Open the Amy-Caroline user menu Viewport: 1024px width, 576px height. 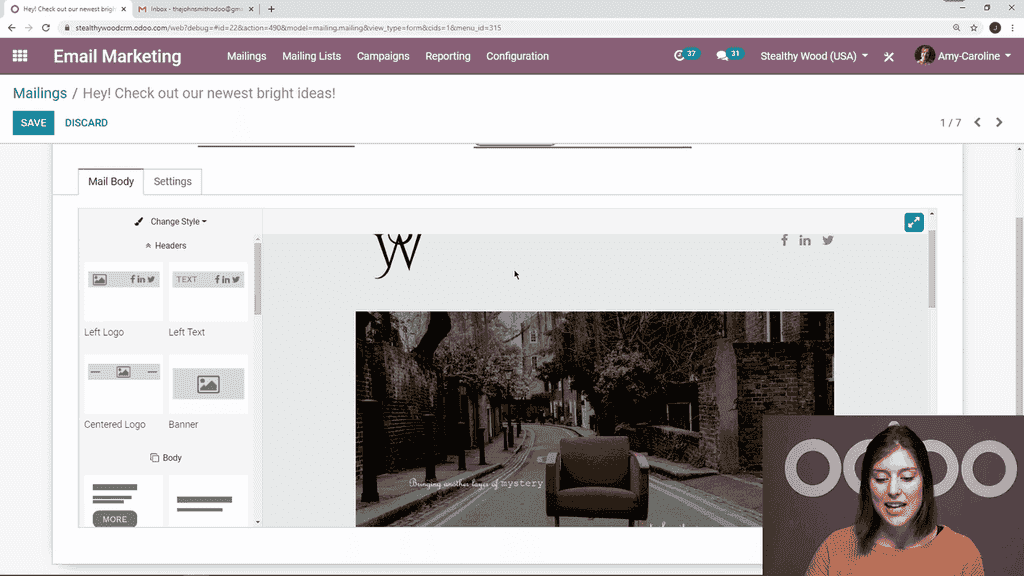tap(964, 56)
